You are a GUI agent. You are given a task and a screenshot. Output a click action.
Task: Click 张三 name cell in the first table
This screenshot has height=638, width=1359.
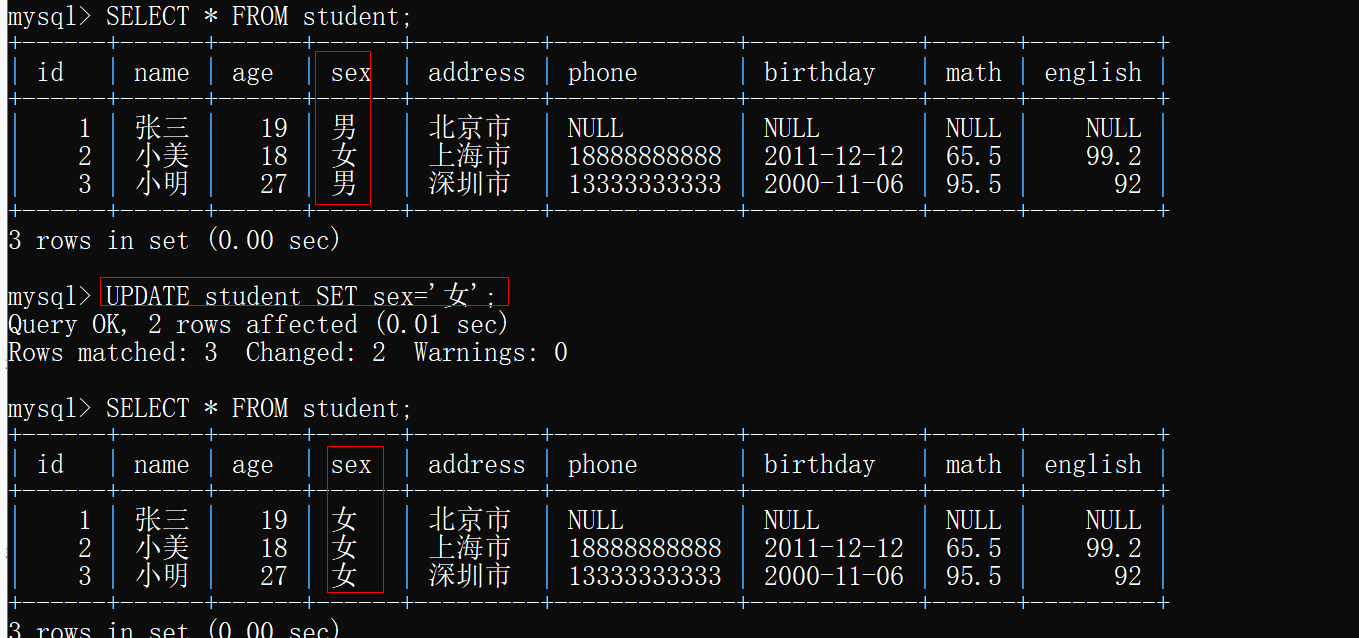tap(161, 128)
